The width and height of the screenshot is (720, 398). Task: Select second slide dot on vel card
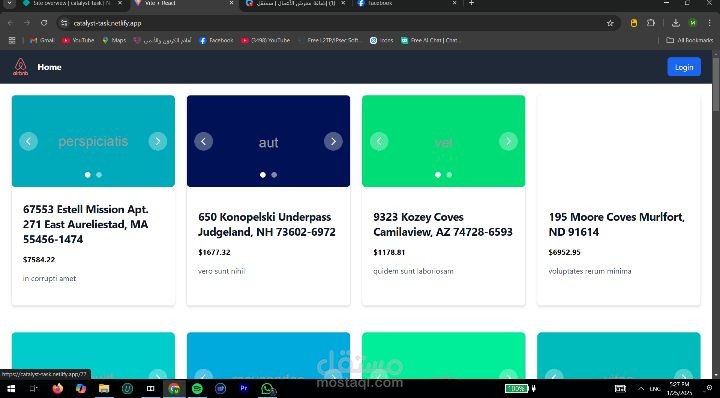[449, 175]
